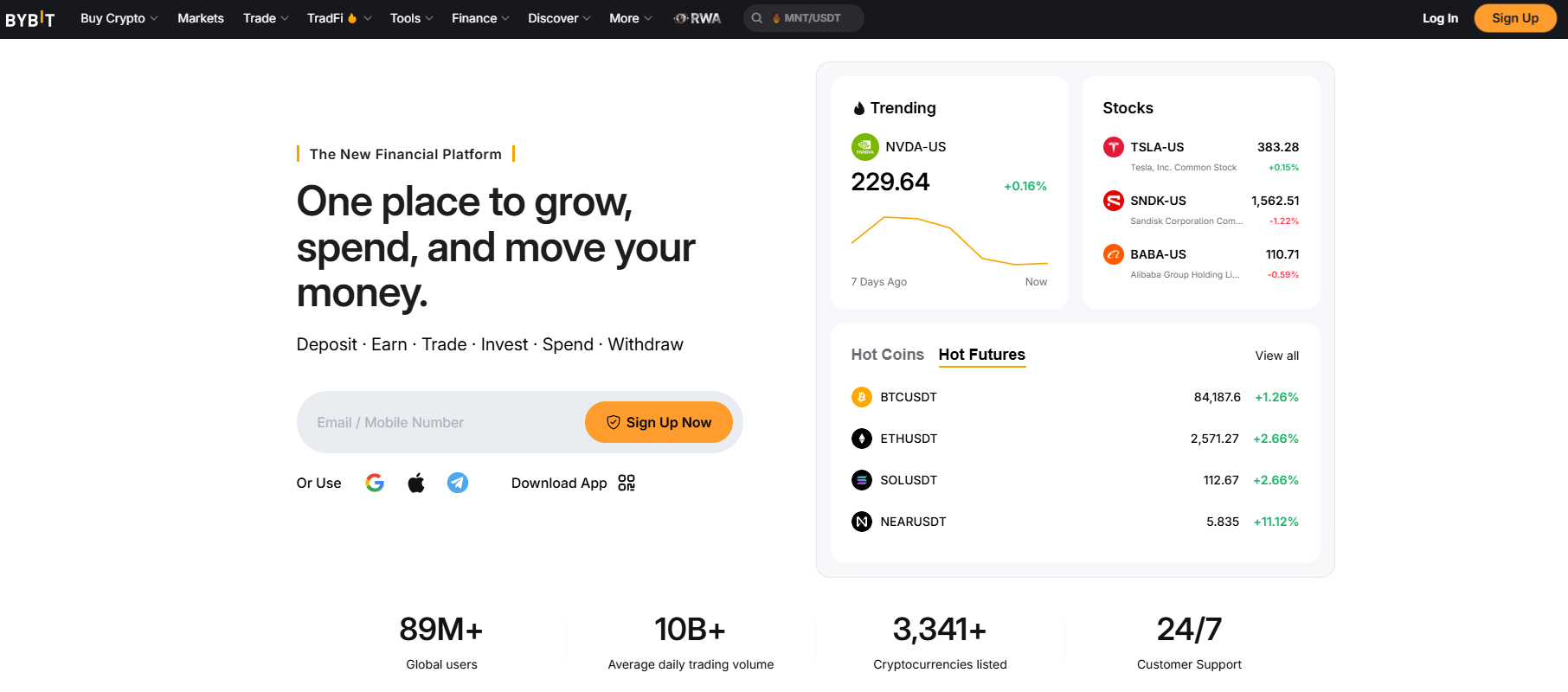Click the NEAR NEARUSDT coin icon
This screenshot has width=1568, height=692.
coord(862,522)
